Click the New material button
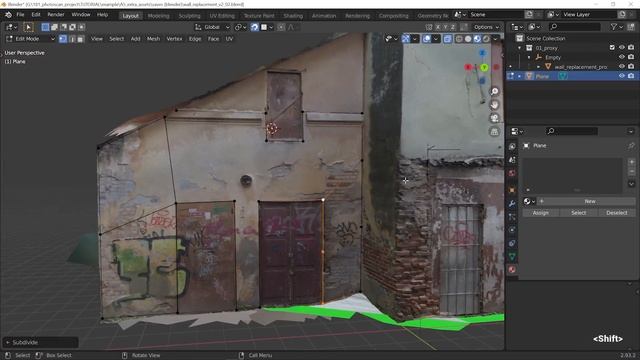 pos(590,201)
